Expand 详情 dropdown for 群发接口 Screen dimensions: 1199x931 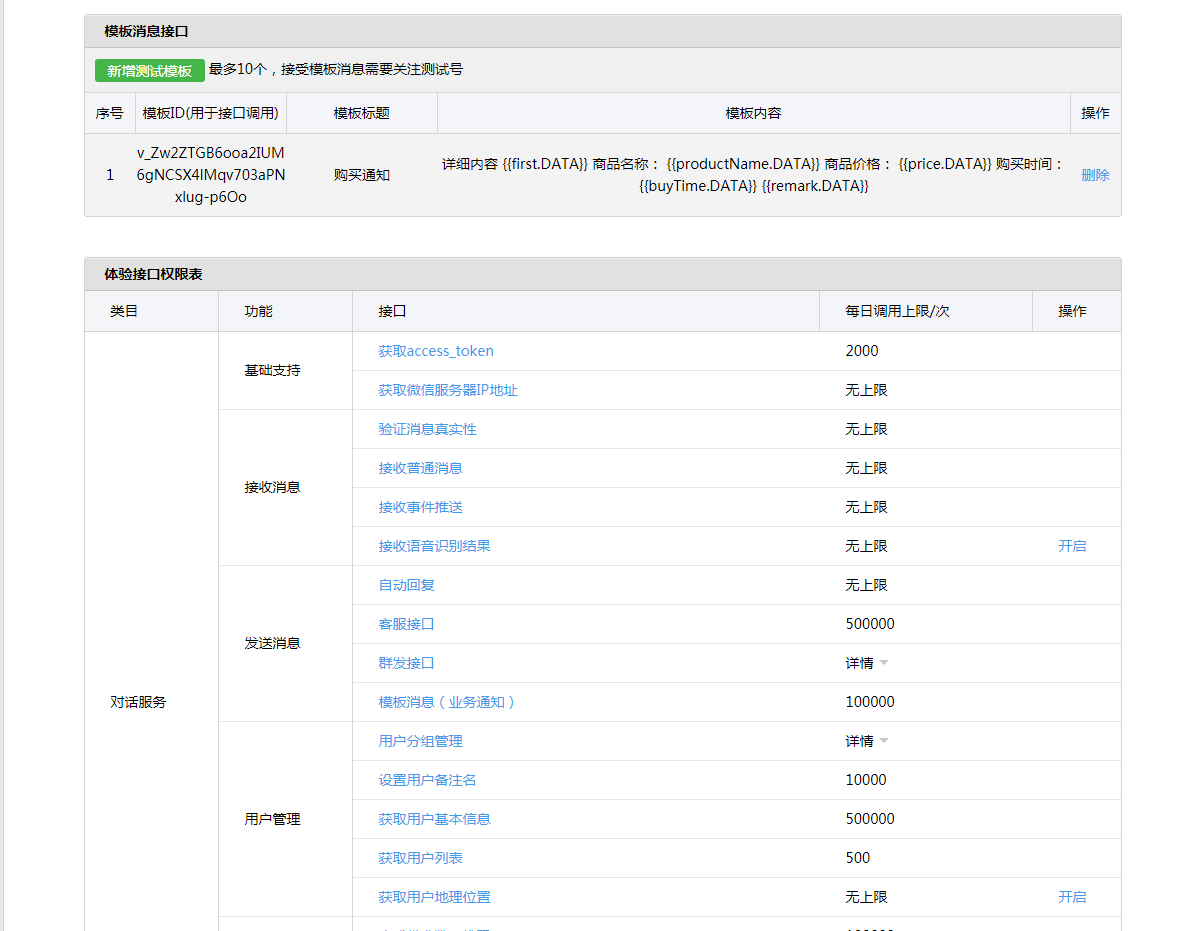(866, 663)
